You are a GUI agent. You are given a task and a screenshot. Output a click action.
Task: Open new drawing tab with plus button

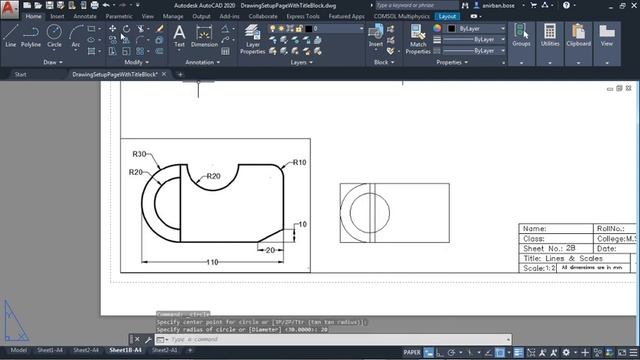click(180, 74)
